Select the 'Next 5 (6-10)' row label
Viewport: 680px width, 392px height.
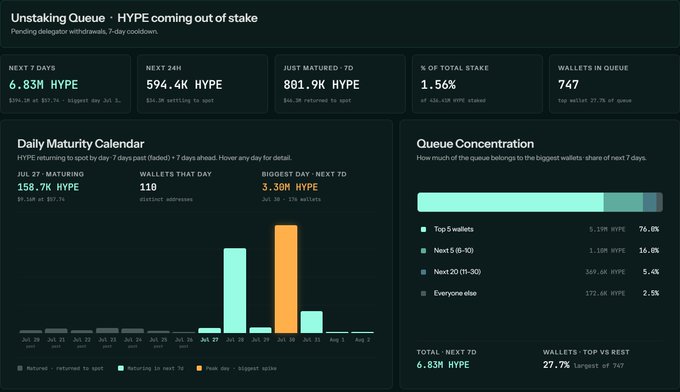454,250
